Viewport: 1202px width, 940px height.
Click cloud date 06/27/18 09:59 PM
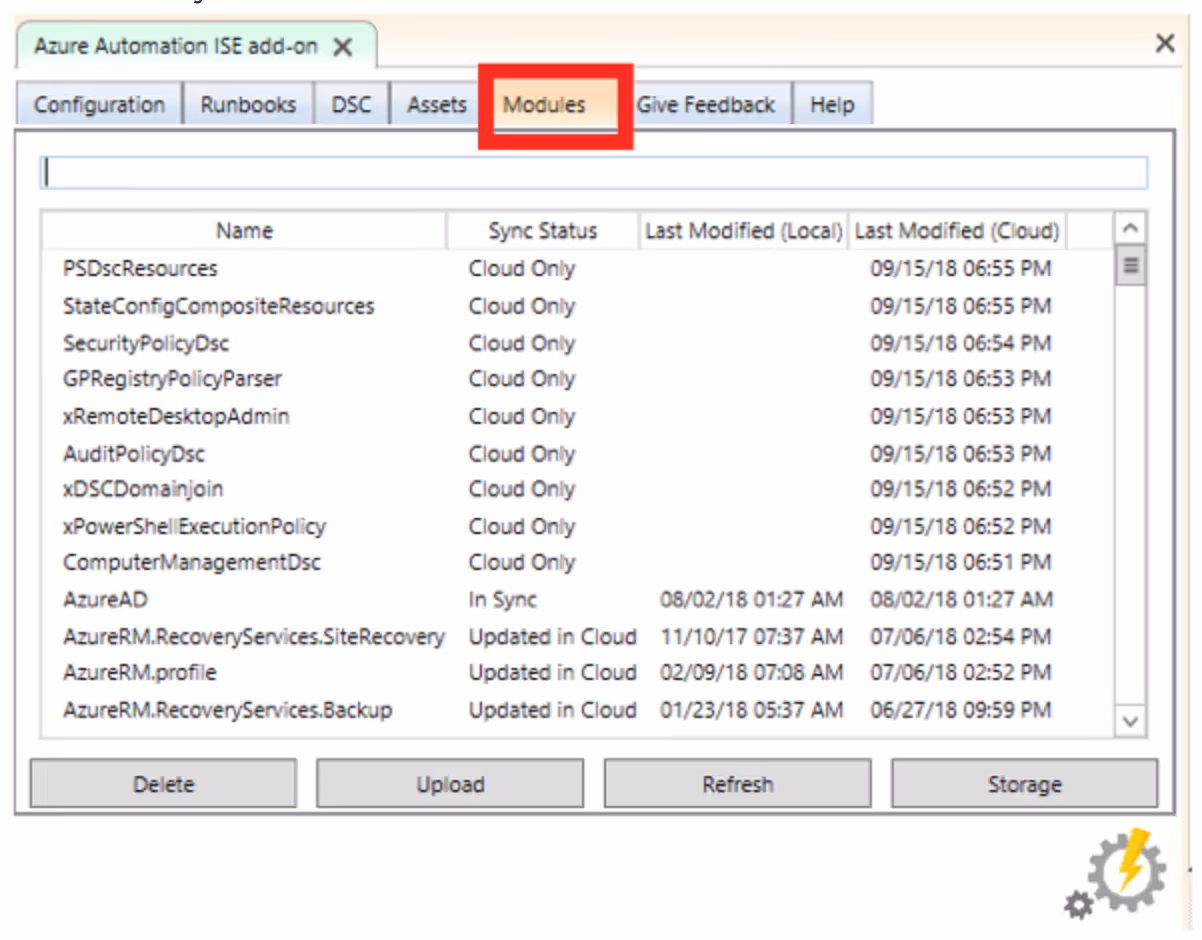tap(961, 710)
